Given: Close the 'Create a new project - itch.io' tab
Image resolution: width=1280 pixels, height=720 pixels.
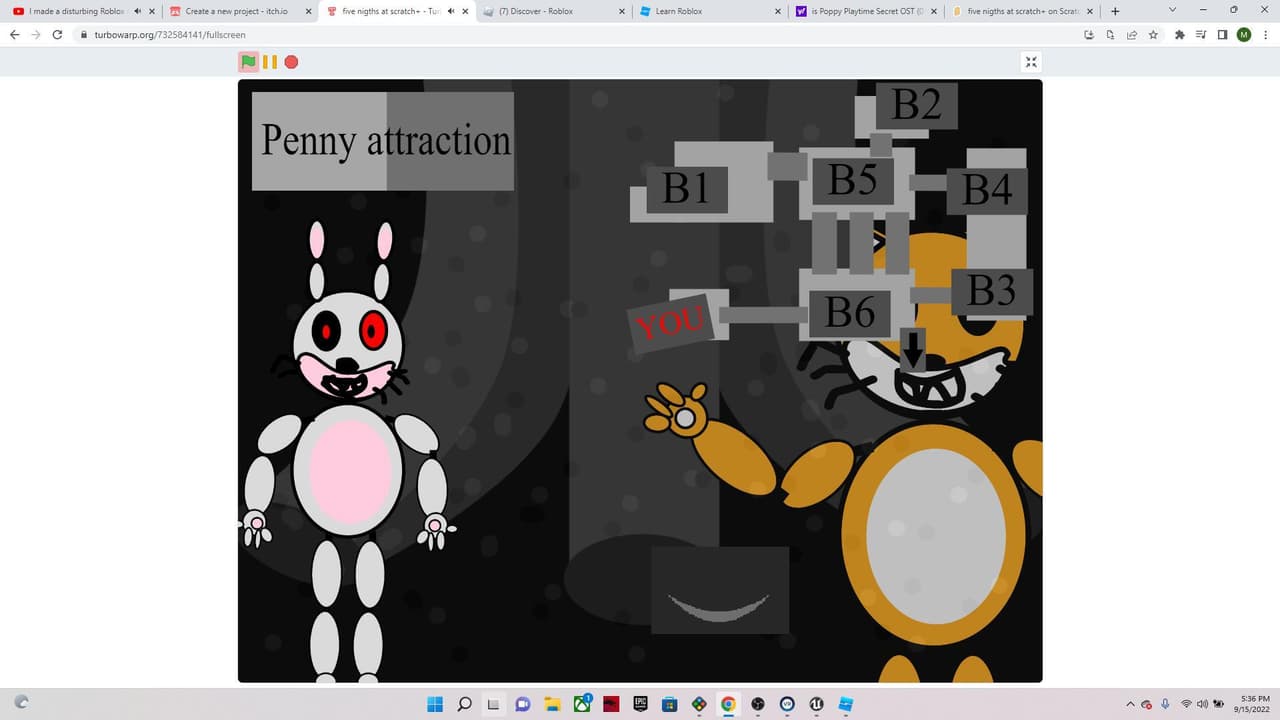Looking at the screenshot, I should pyautogui.click(x=308, y=11).
